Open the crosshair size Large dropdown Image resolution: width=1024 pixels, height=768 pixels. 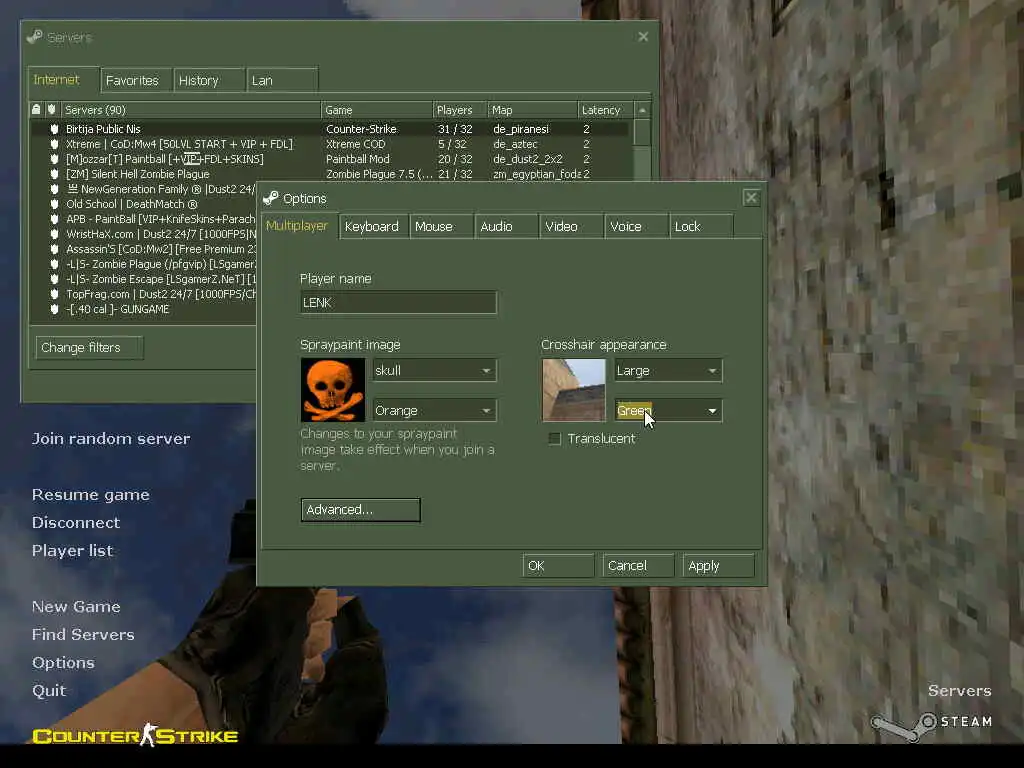[668, 370]
